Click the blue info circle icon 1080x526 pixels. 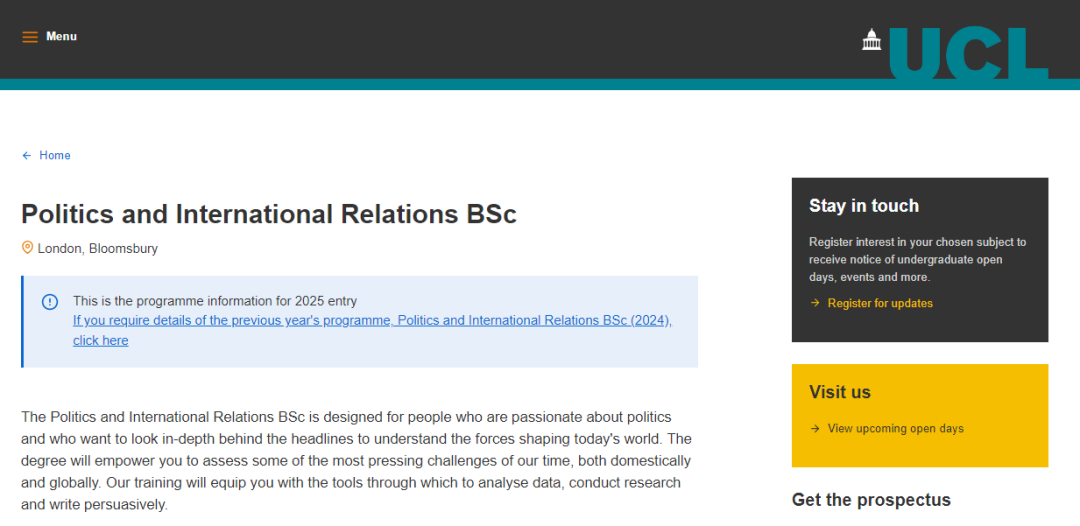point(50,302)
